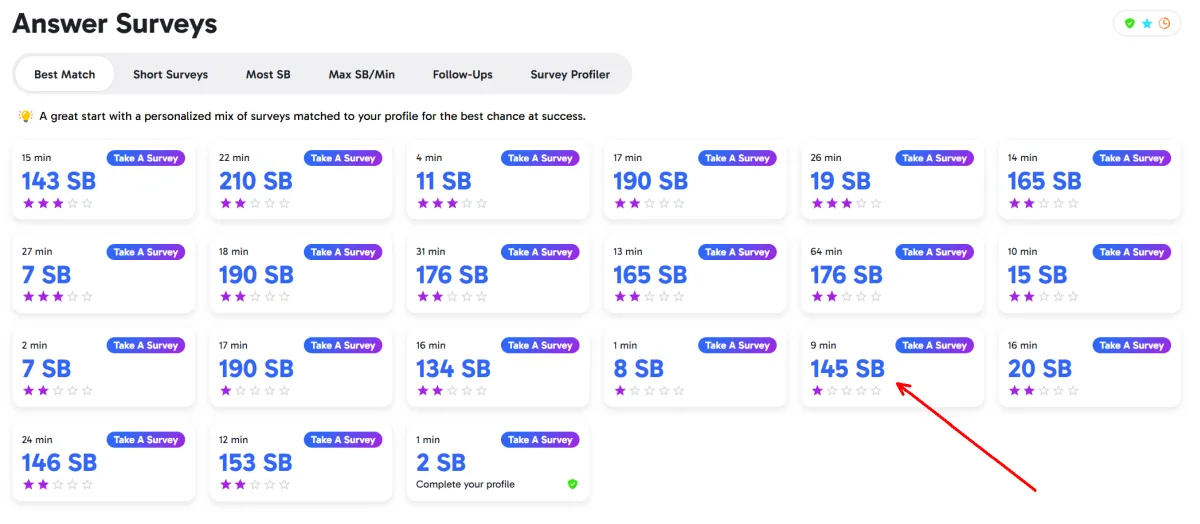Start the 12 min 153 SB survey
Screen dimensions: 1200x524
click(343, 440)
